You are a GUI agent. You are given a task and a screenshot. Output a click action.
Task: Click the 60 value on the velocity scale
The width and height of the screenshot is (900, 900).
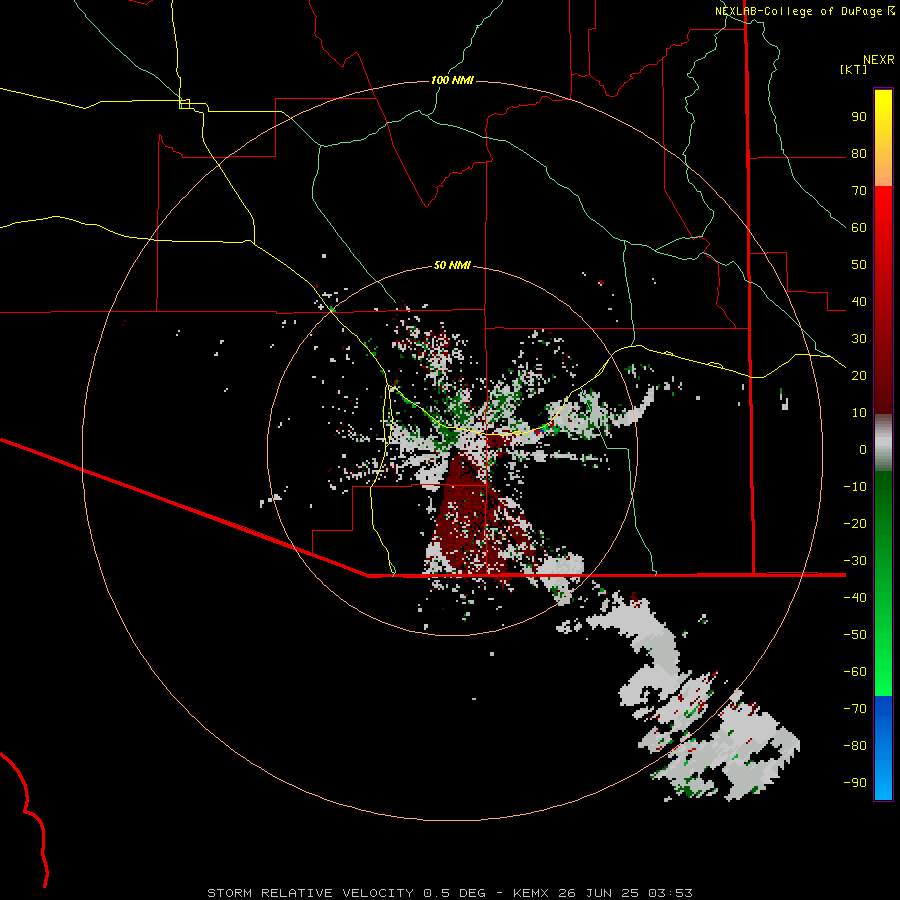pos(859,228)
